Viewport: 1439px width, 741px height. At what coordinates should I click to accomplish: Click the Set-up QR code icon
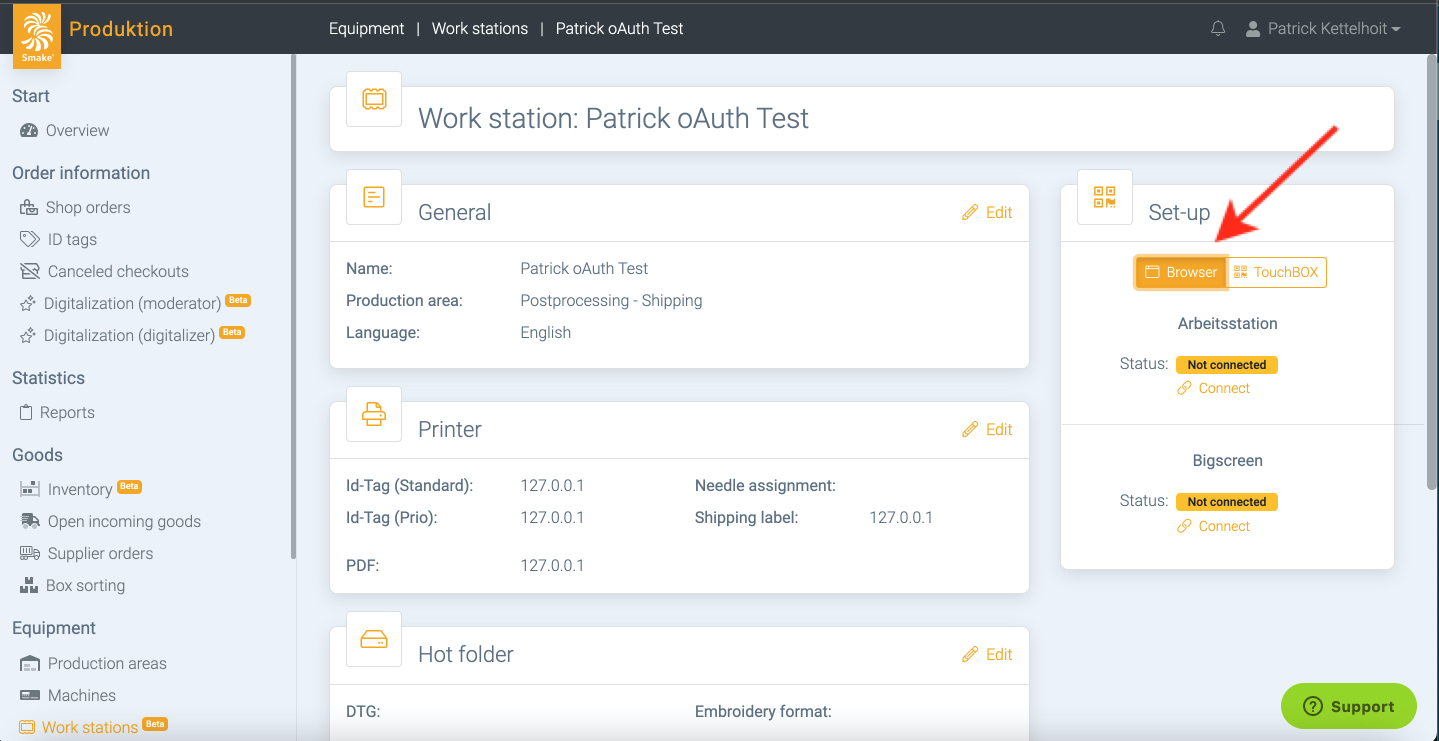click(1105, 197)
